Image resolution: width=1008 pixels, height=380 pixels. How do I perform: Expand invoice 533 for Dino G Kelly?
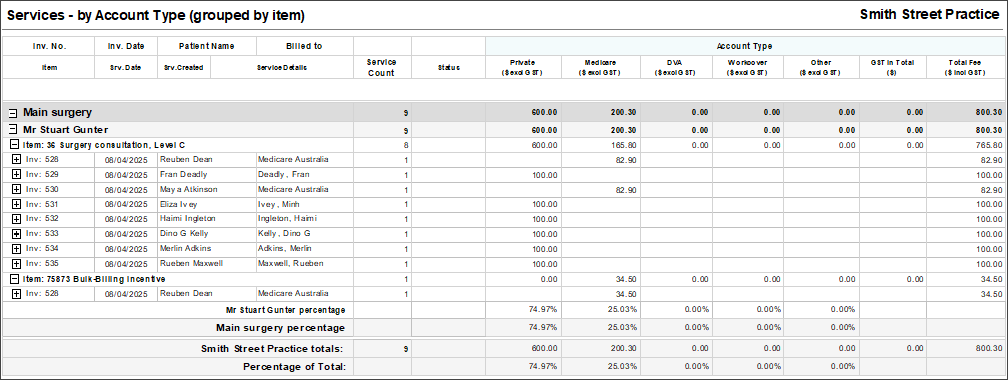pyautogui.click(x=17, y=234)
